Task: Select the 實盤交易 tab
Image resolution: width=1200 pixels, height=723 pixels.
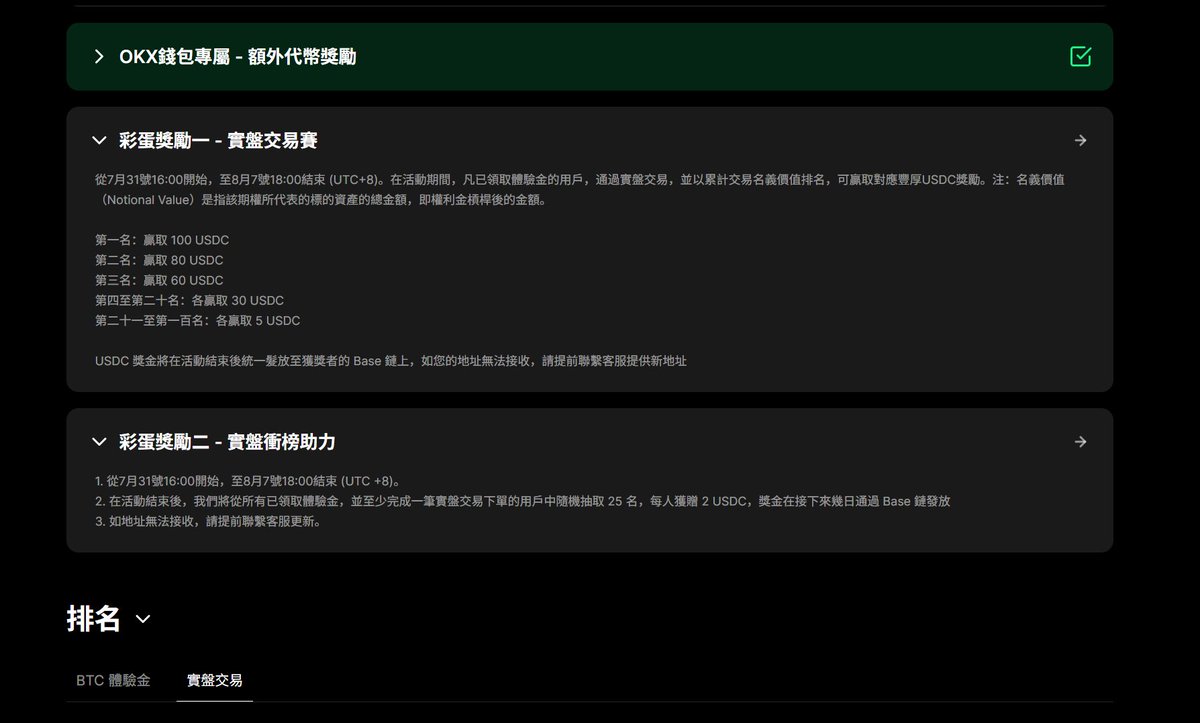Action: (x=215, y=680)
